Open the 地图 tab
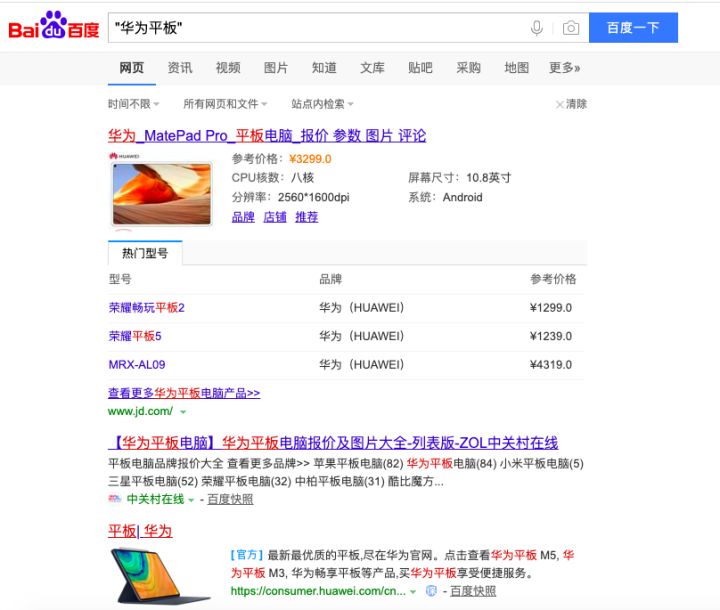Viewport: 720px width, 610px height. point(517,68)
